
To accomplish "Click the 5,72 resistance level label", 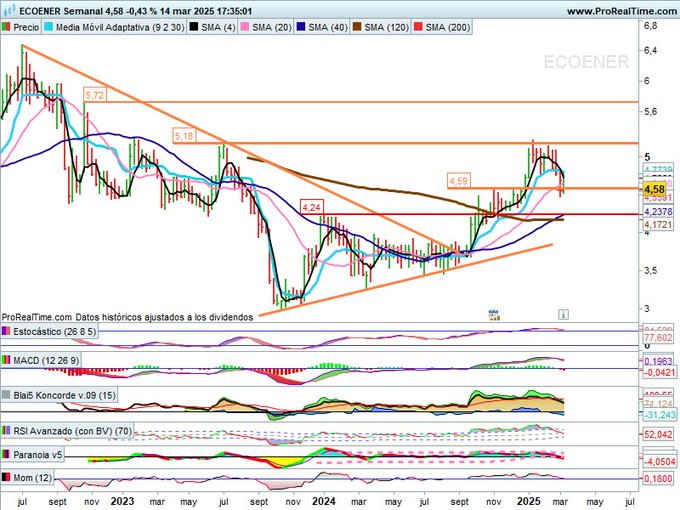I will pos(95,95).
